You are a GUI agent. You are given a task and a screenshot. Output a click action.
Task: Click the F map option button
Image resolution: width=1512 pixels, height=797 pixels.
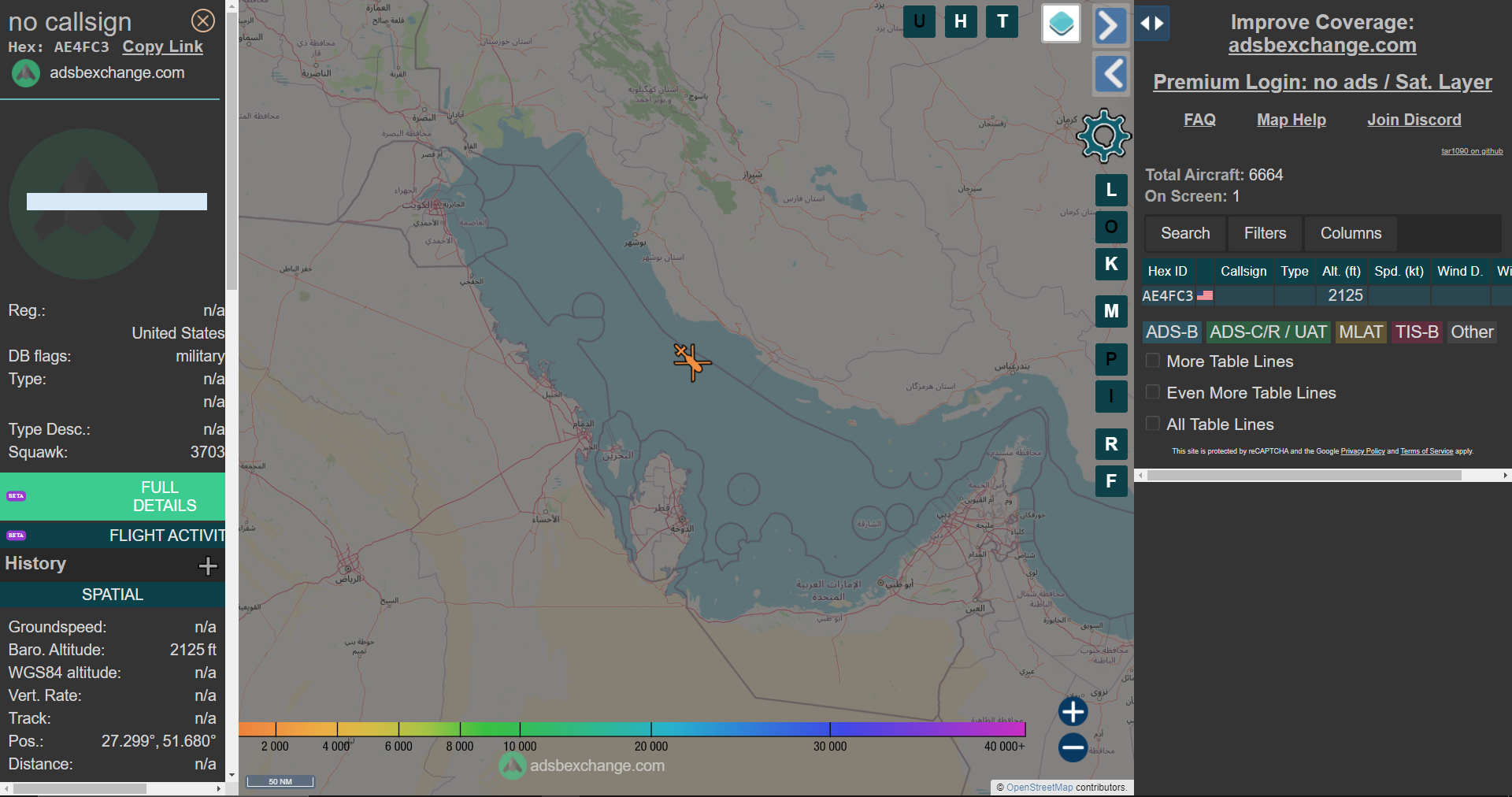point(1111,481)
